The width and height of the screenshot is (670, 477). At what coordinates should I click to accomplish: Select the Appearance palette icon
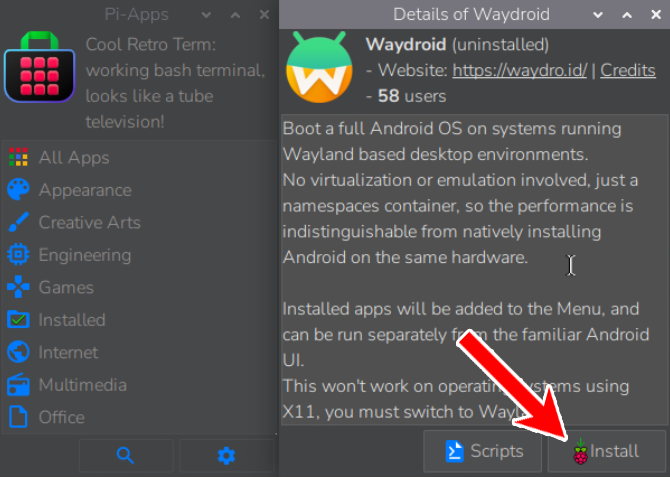pos(18,190)
